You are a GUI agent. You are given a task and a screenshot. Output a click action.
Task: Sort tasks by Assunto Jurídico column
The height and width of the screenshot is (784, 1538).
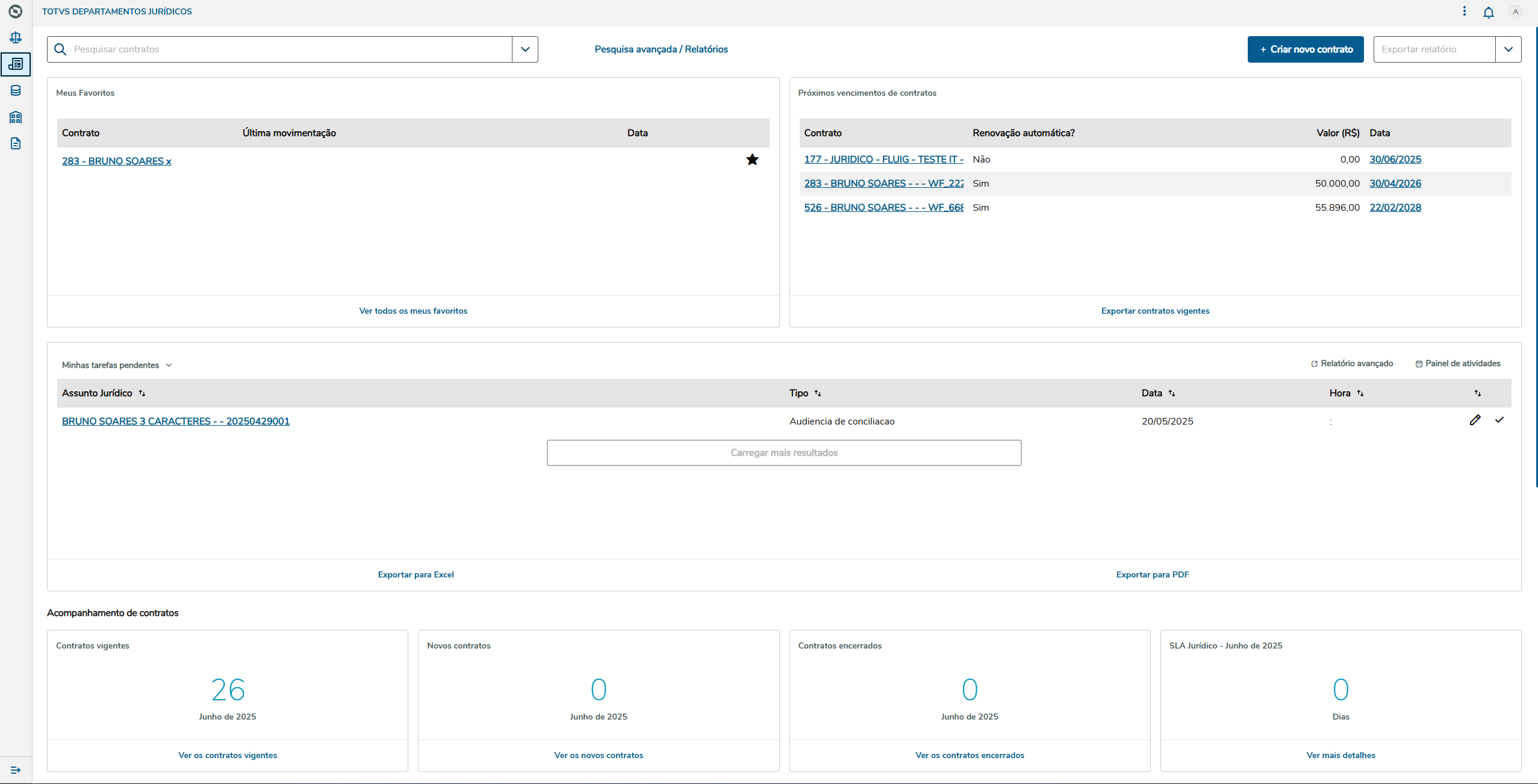coord(142,393)
